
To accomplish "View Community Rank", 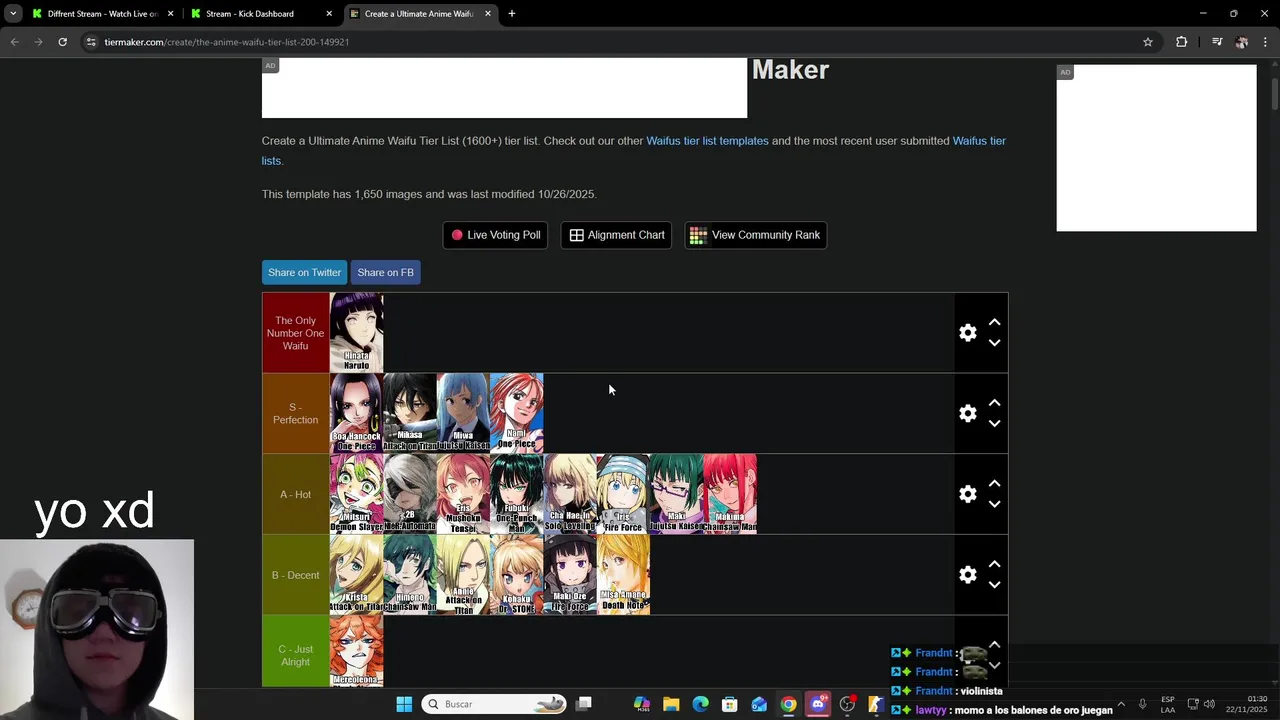I will coord(755,235).
